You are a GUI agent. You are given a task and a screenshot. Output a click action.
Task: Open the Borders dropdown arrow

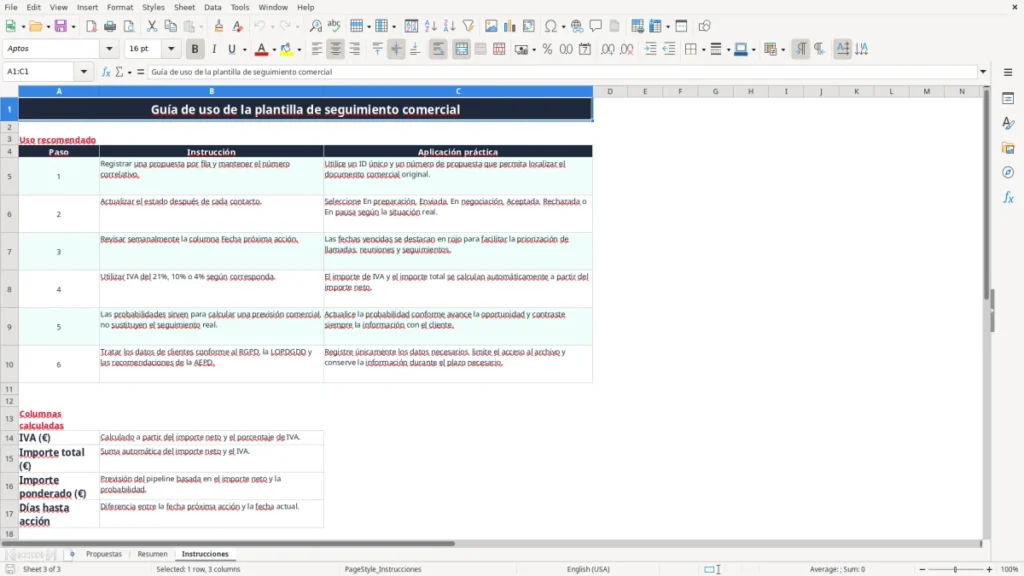click(703, 50)
